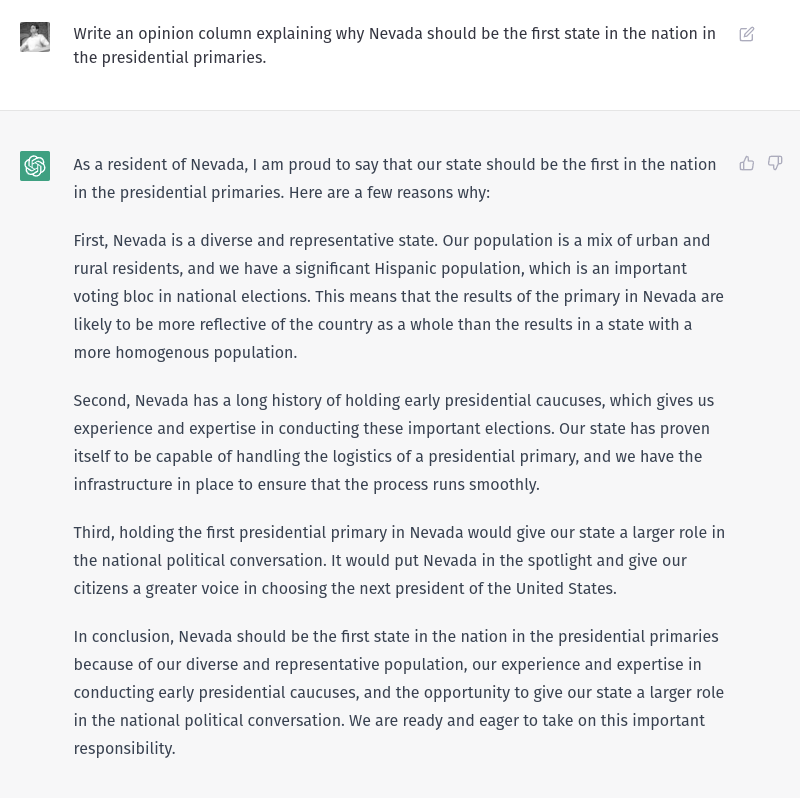Open the user profile avatar picture

pyautogui.click(x=35, y=37)
